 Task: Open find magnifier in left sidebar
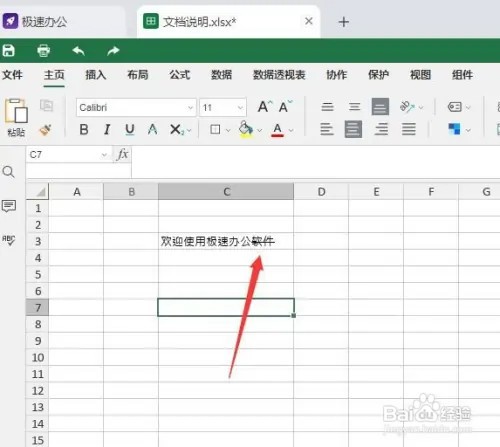point(8,172)
